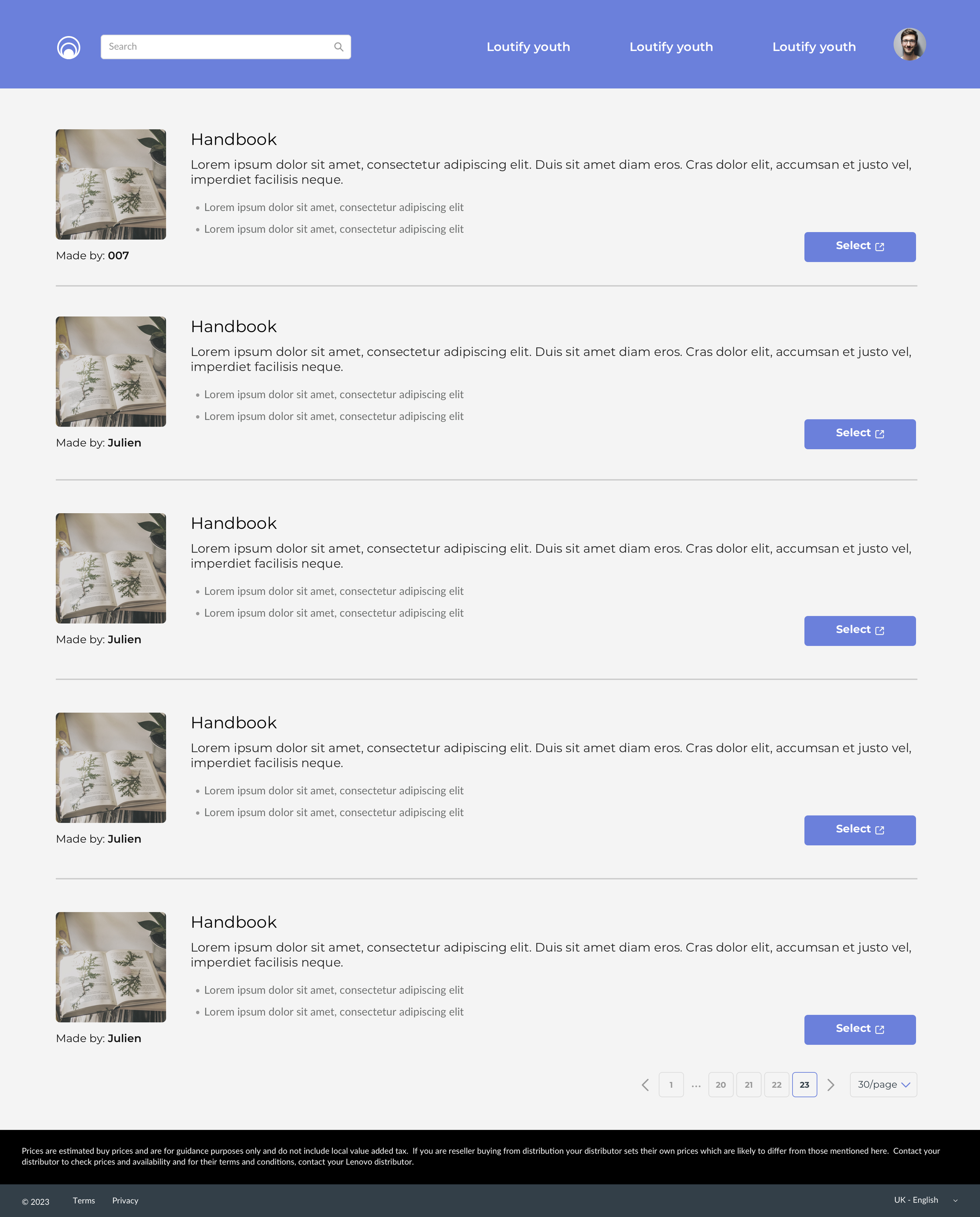This screenshot has height=1217, width=980.
Task: Jump to page 1
Action: pyautogui.click(x=671, y=1084)
